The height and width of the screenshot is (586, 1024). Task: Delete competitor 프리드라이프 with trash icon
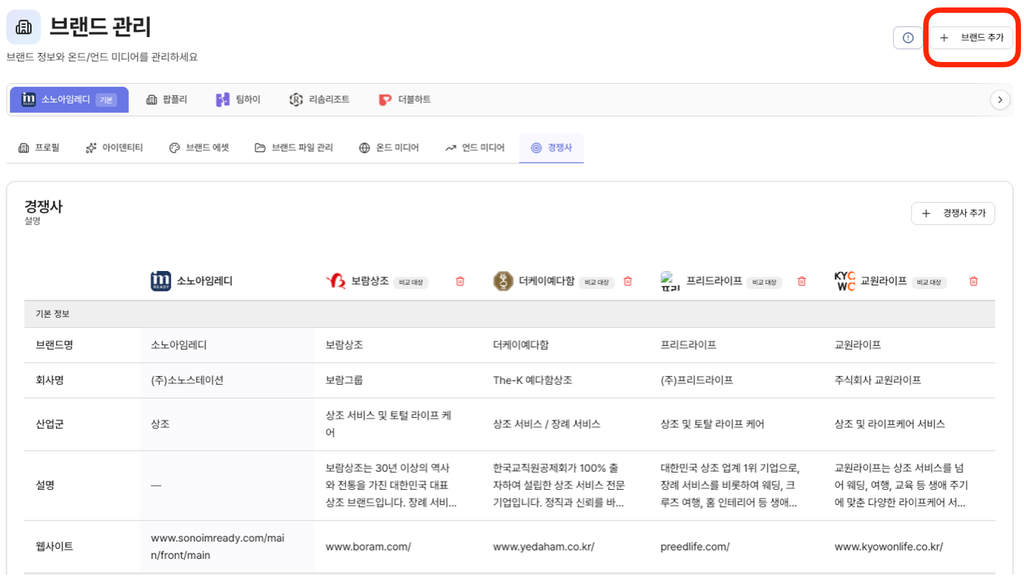[x=801, y=282]
